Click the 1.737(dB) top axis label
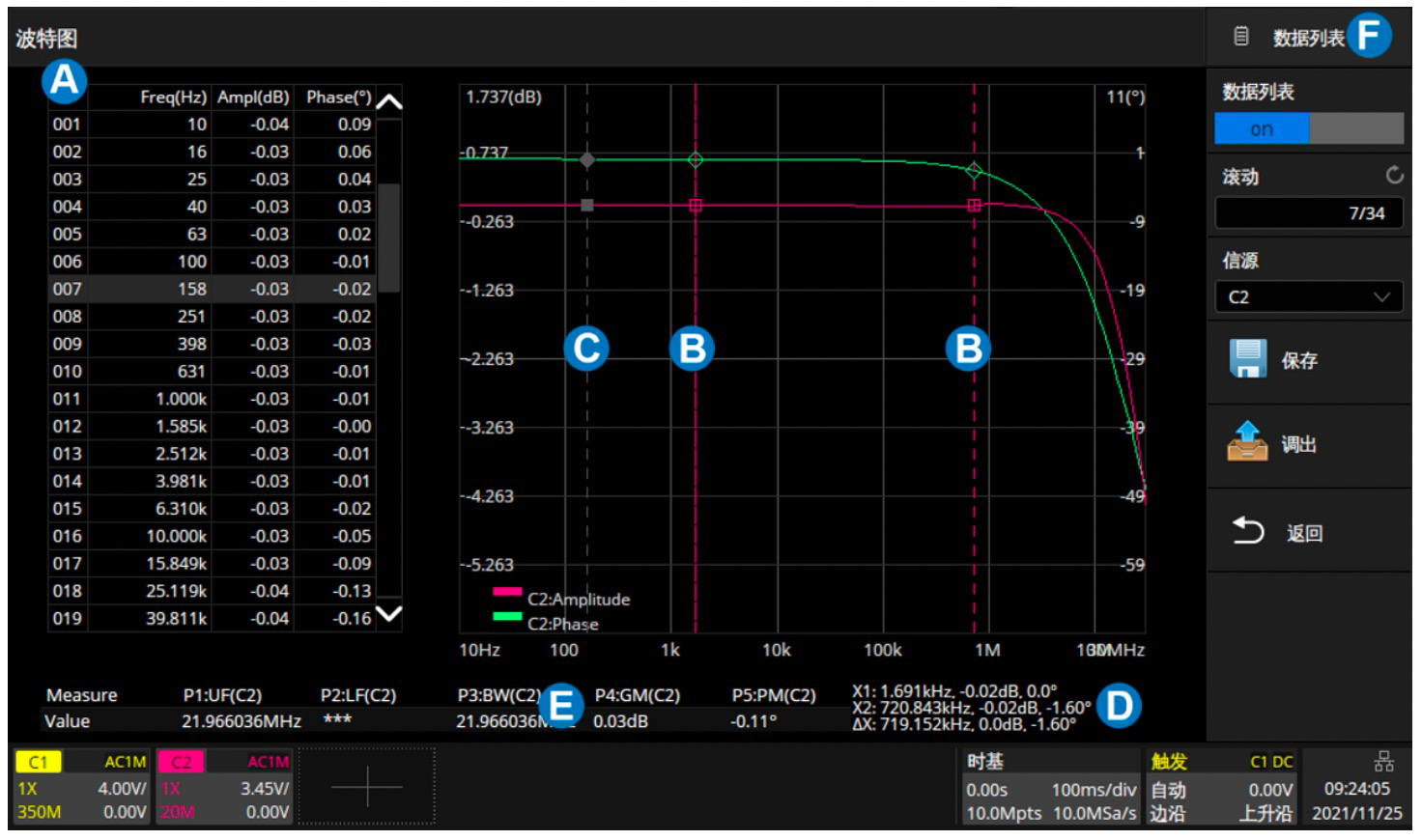1422x840 pixels. point(503,97)
